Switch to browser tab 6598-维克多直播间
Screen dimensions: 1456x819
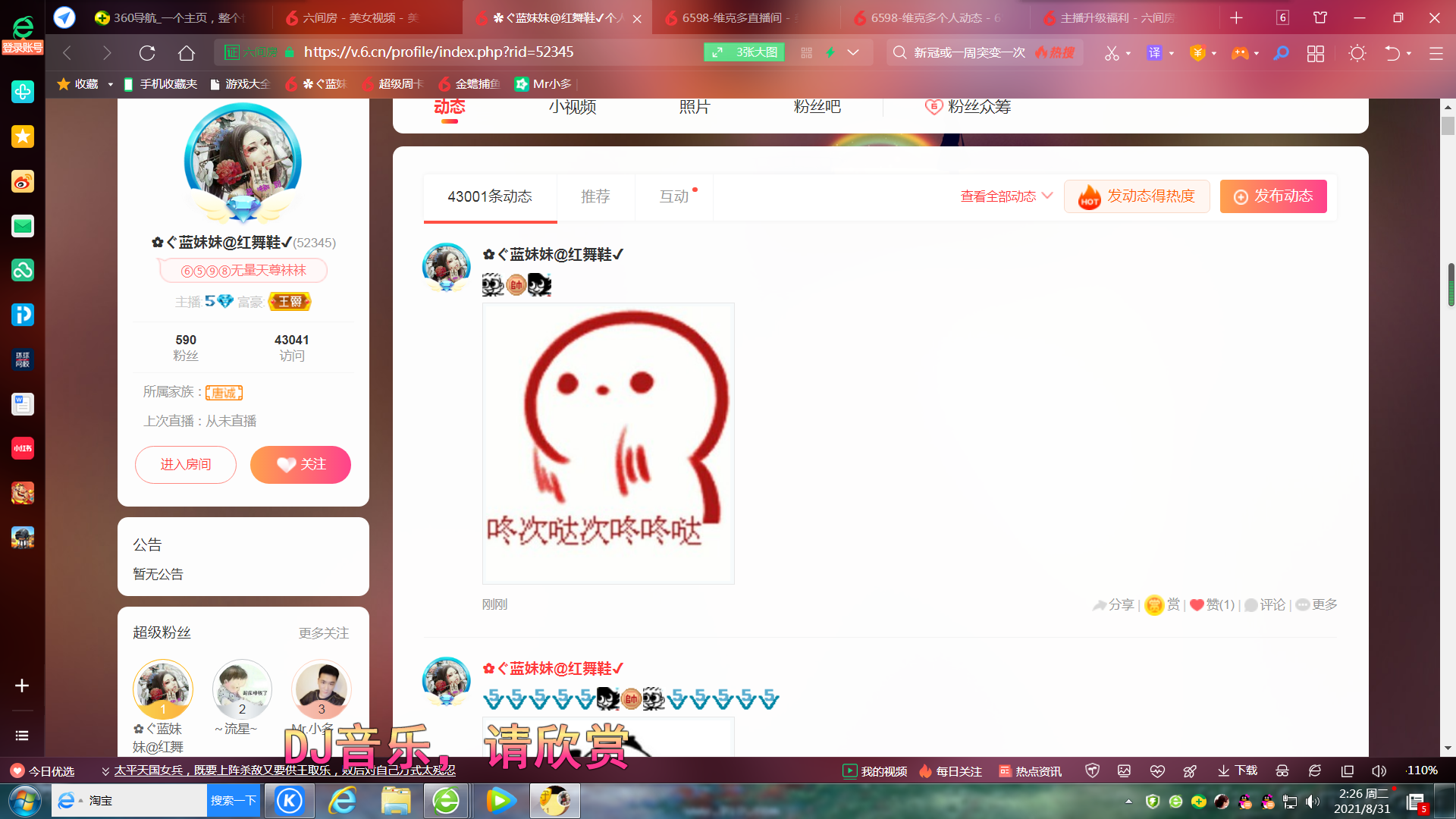click(735, 17)
